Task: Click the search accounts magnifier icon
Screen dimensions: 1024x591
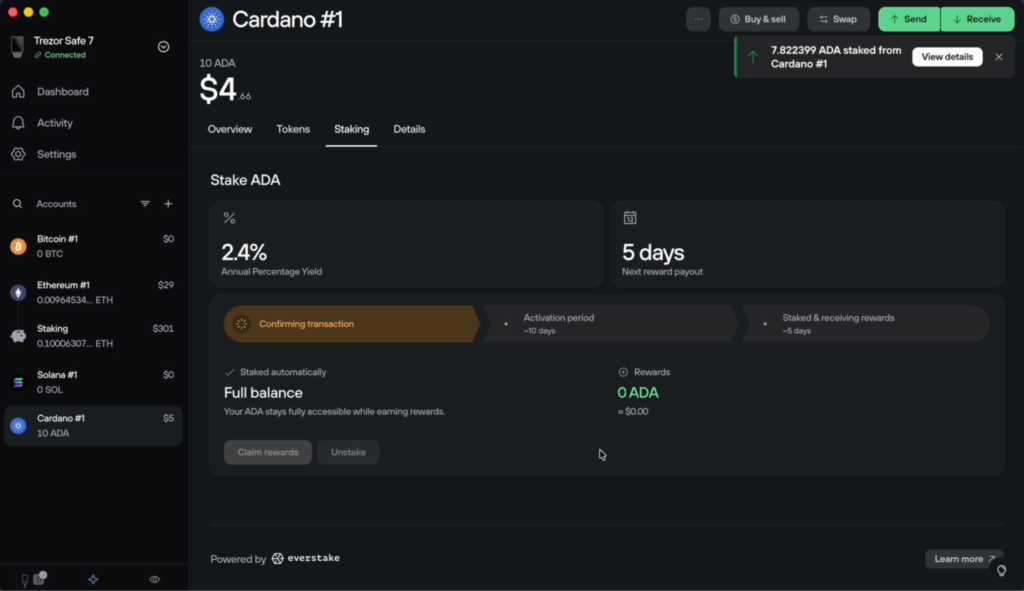Action: (18, 204)
